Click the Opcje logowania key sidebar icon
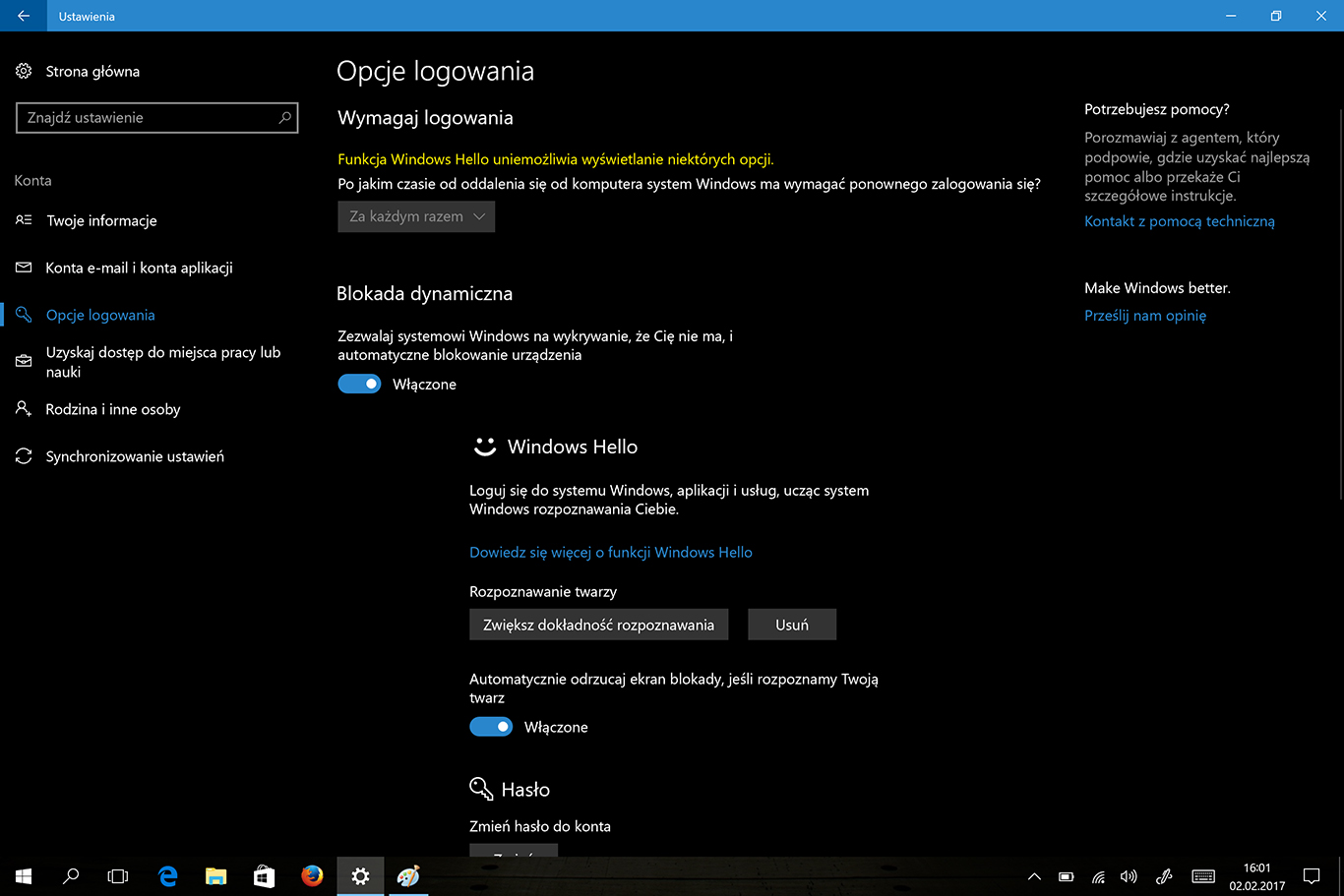This screenshot has height=896, width=1344. (24, 315)
